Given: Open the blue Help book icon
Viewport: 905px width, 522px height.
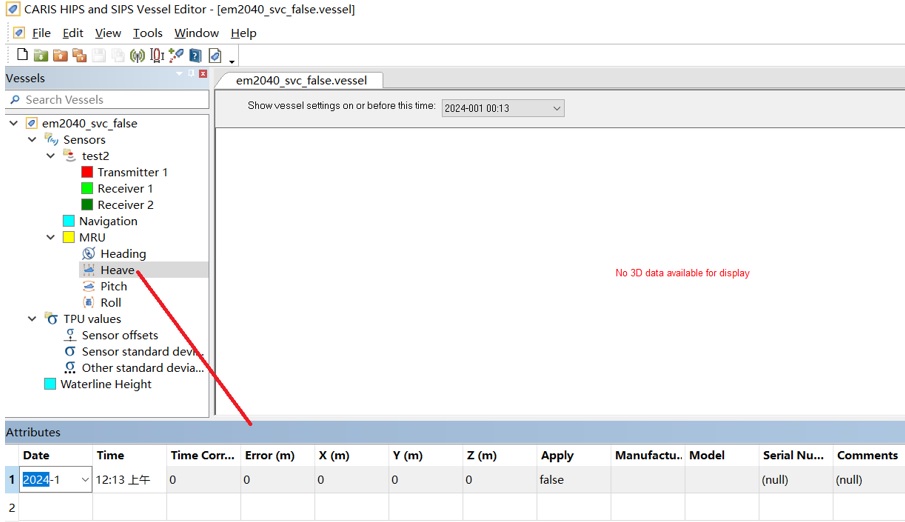Looking at the screenshot, I should 196,55.
